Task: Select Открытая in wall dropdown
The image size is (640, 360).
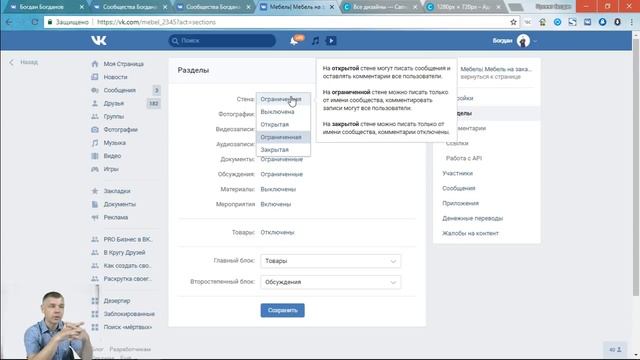Action: pyautogui.click(x=283, y=124)
